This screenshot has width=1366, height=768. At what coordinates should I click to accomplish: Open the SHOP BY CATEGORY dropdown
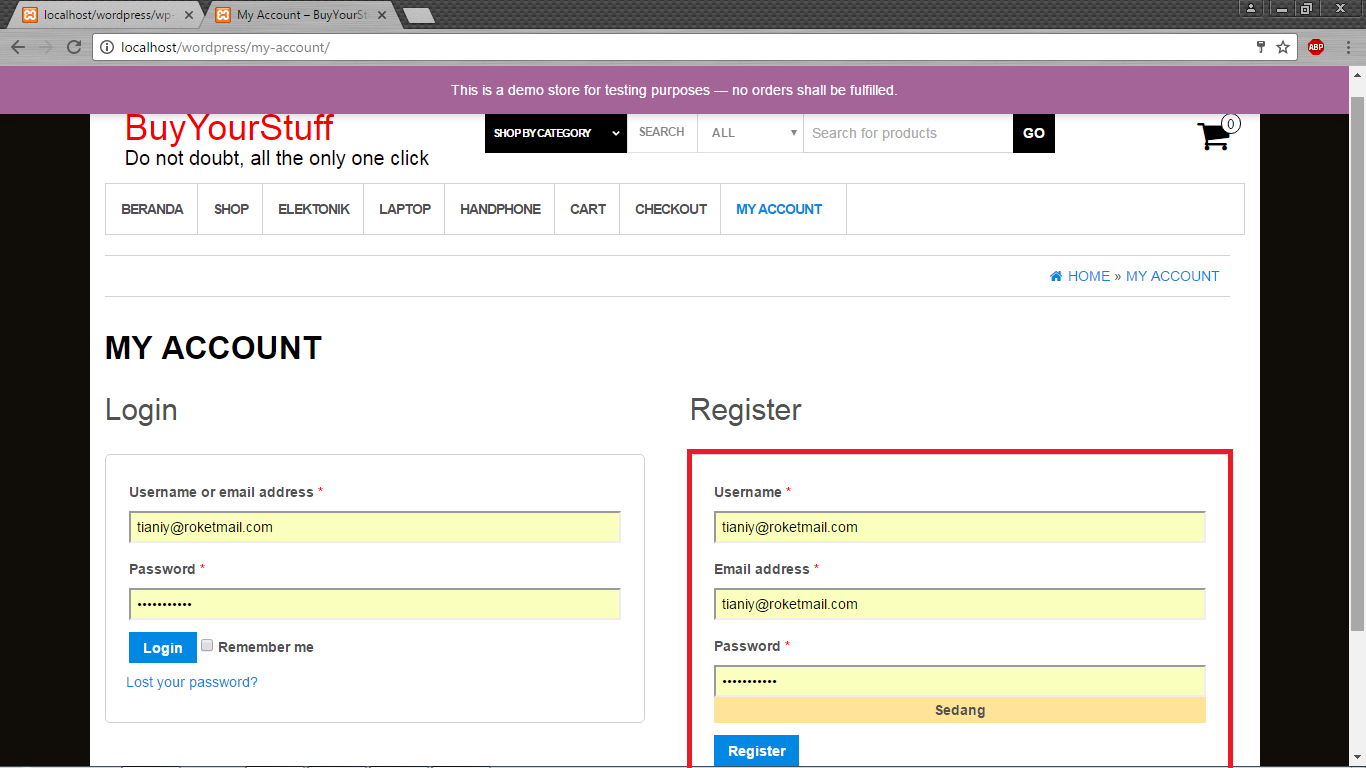click(555, 133)
